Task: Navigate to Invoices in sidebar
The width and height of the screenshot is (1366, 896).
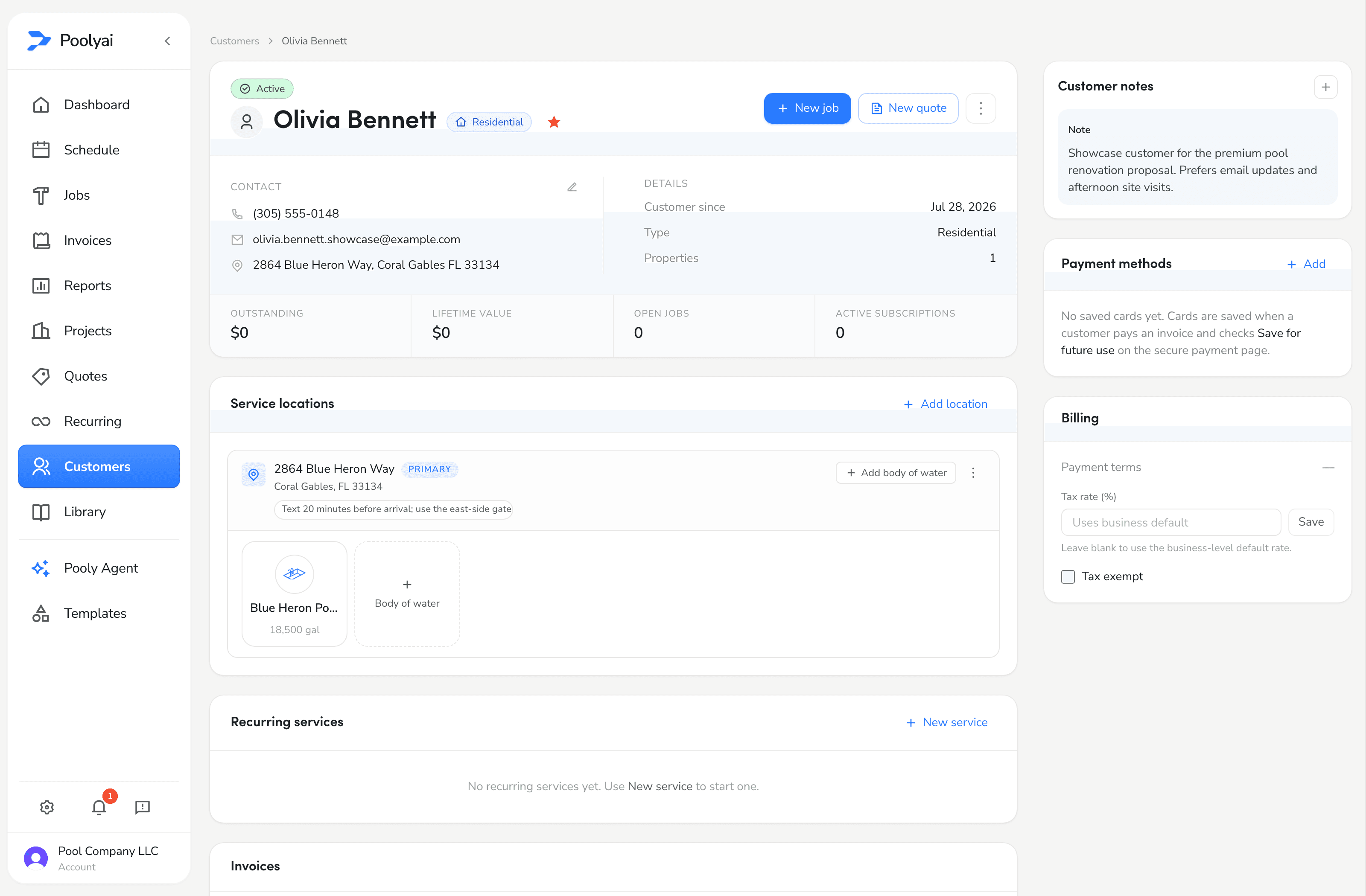Action: point(99,240)
